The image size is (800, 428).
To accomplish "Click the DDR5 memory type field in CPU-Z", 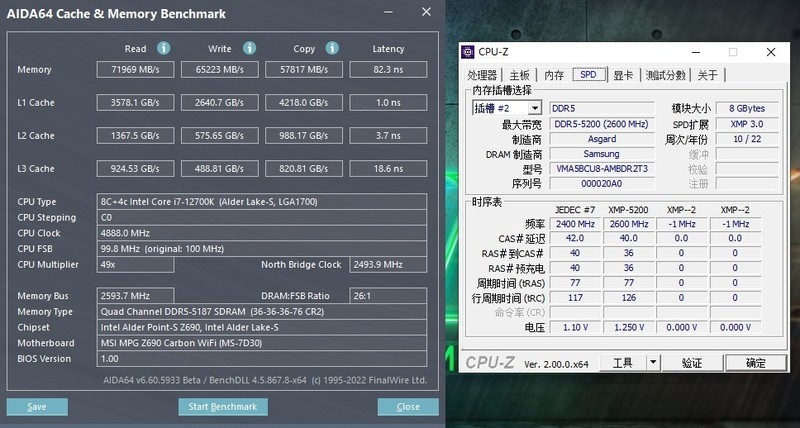I will [602, 108].
